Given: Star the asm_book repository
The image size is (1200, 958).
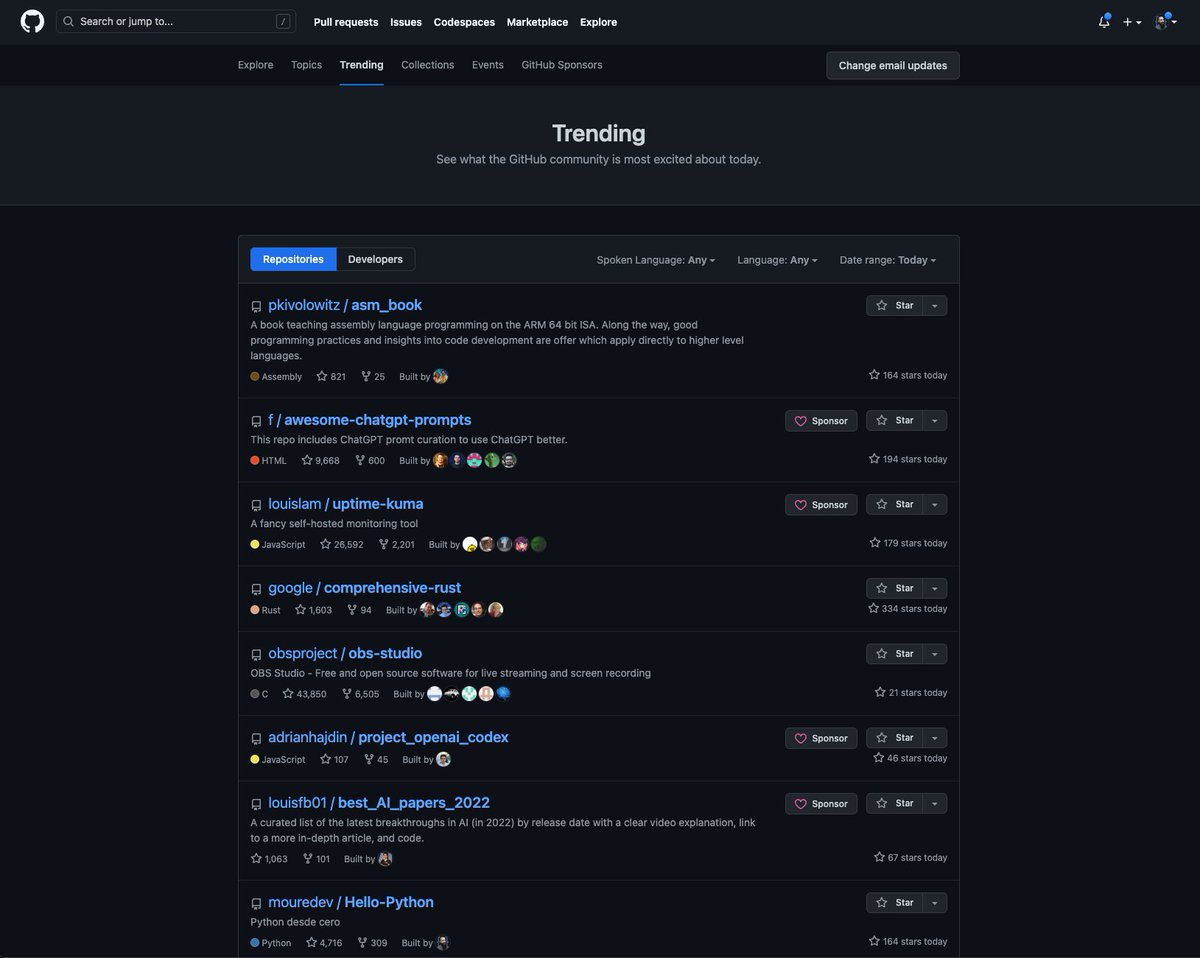Looking at the screenshot, I should tap(894, 306).
